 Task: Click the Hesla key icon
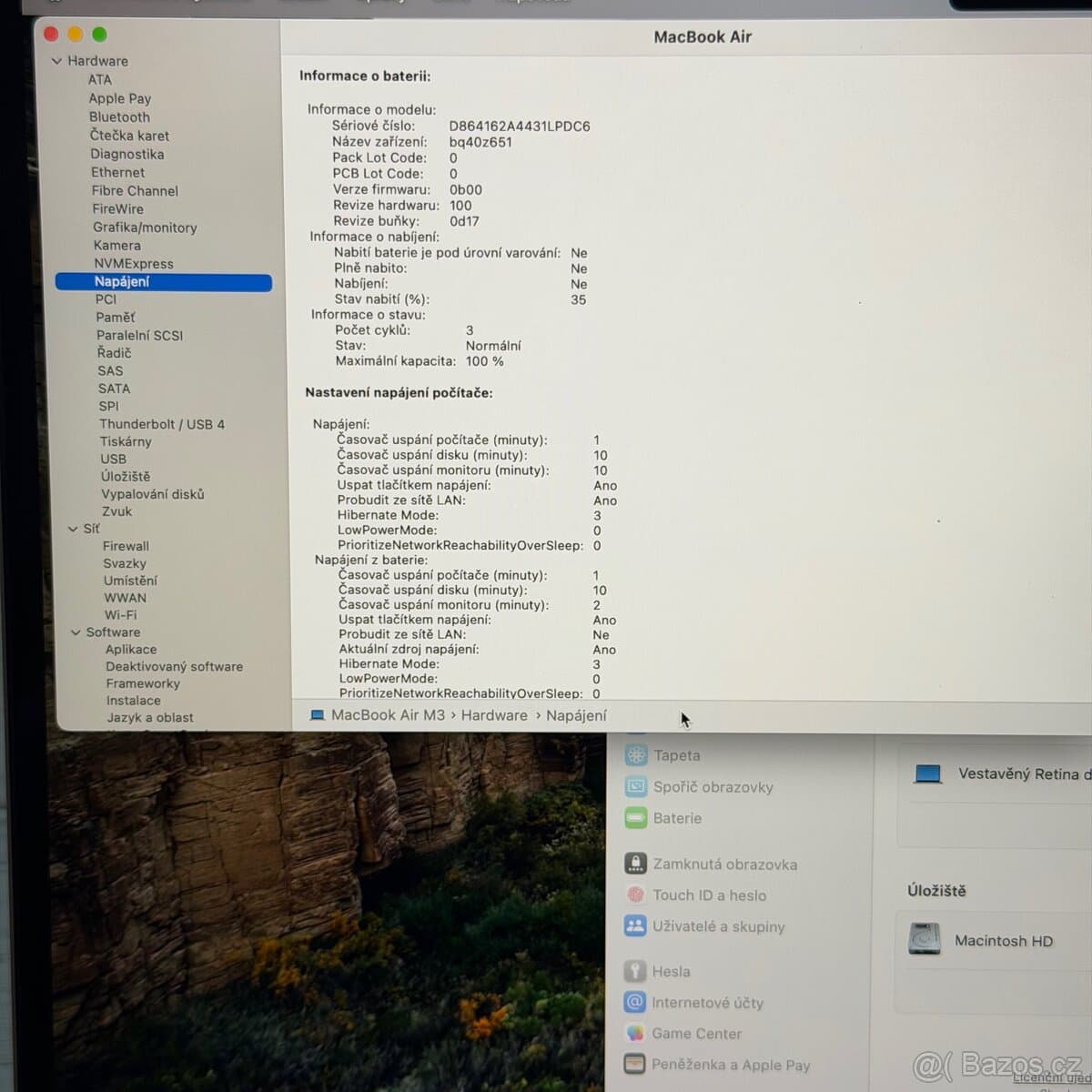[x=635, y=971]
